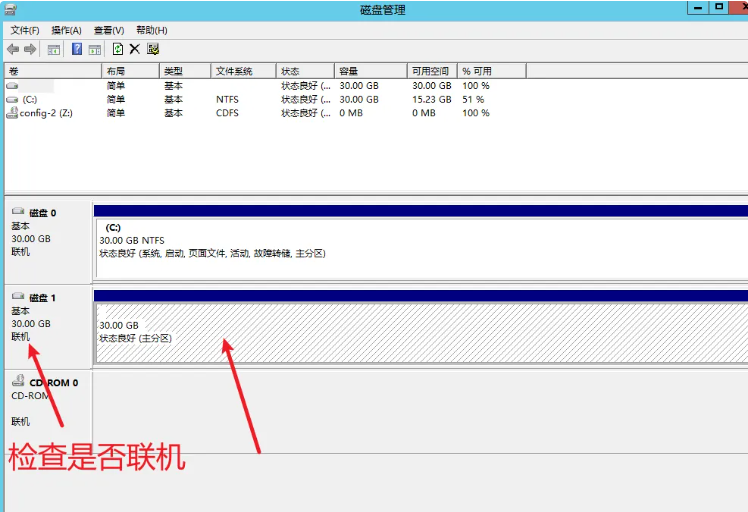Select the hatched 30.00 GB partition on 磁盘 1
Viewport: 748px width, 512px height.
[x=421, y=333]
